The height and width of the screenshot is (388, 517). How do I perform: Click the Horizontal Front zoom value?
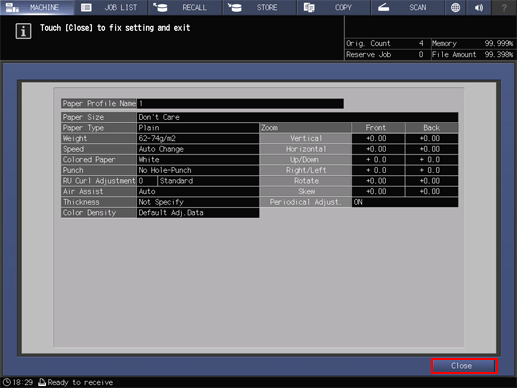click(378, 149)
